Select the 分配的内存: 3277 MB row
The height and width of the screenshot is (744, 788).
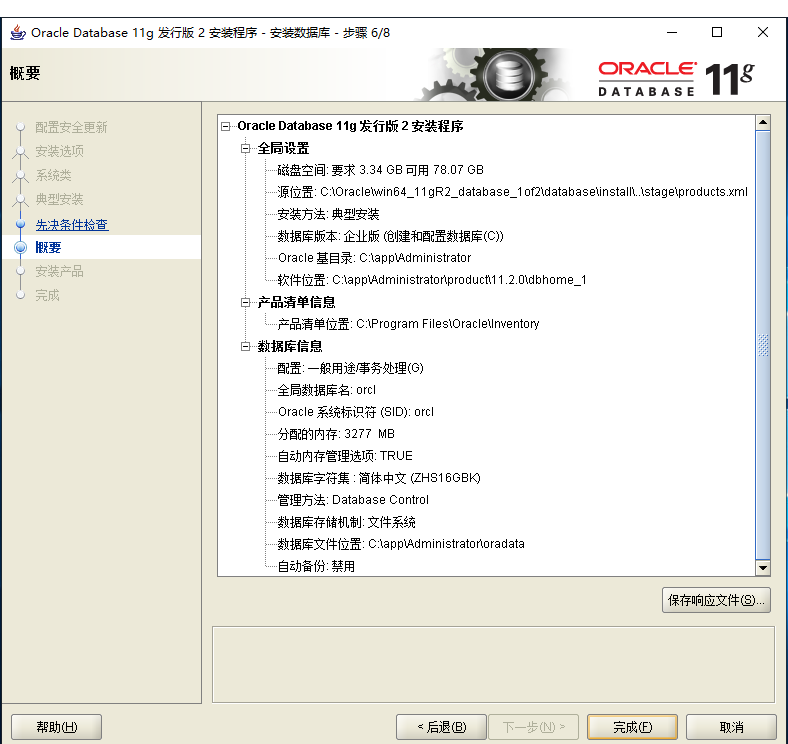point(336,434)
